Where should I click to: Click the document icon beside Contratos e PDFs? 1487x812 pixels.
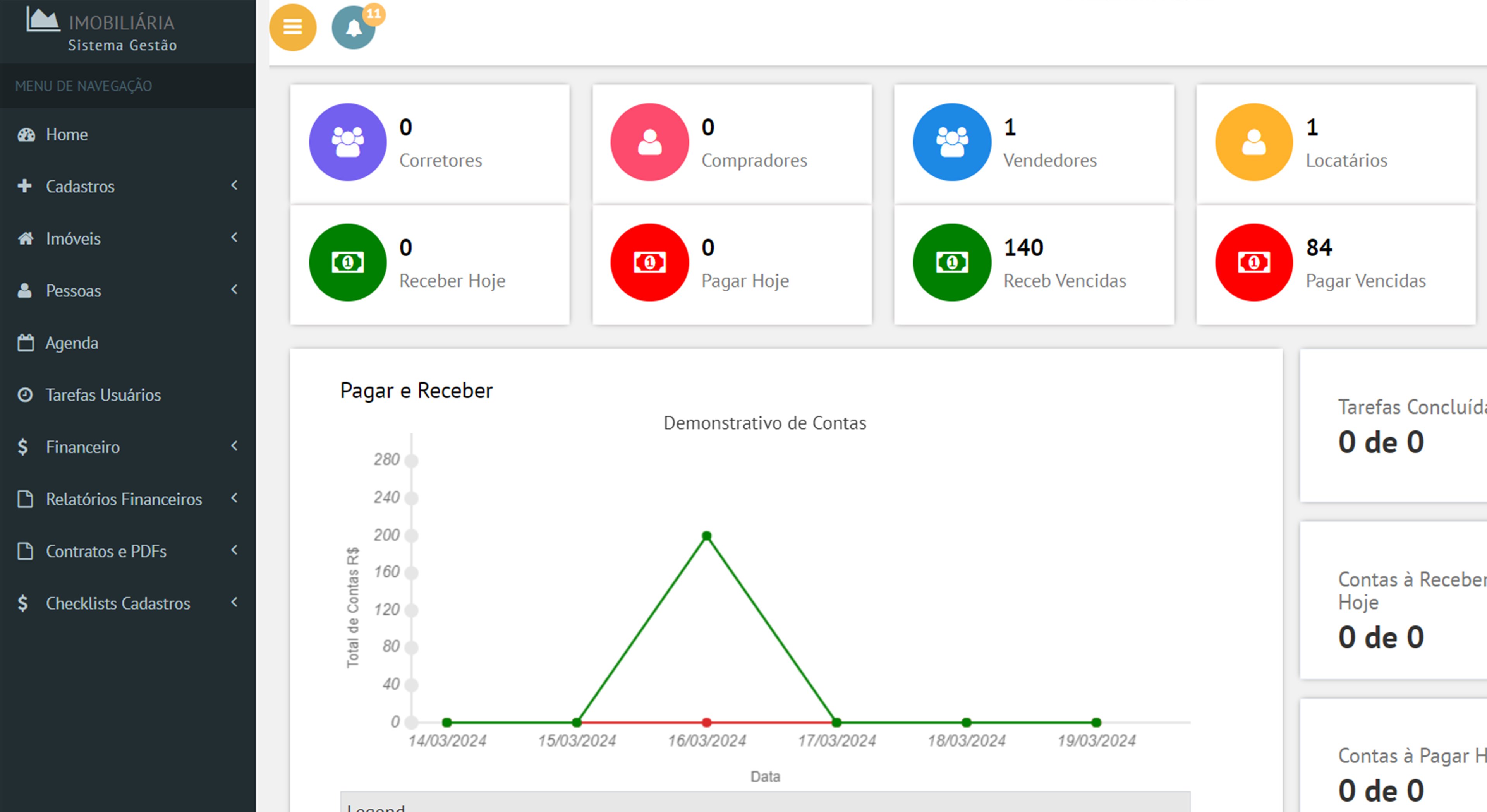coord(25,551)
